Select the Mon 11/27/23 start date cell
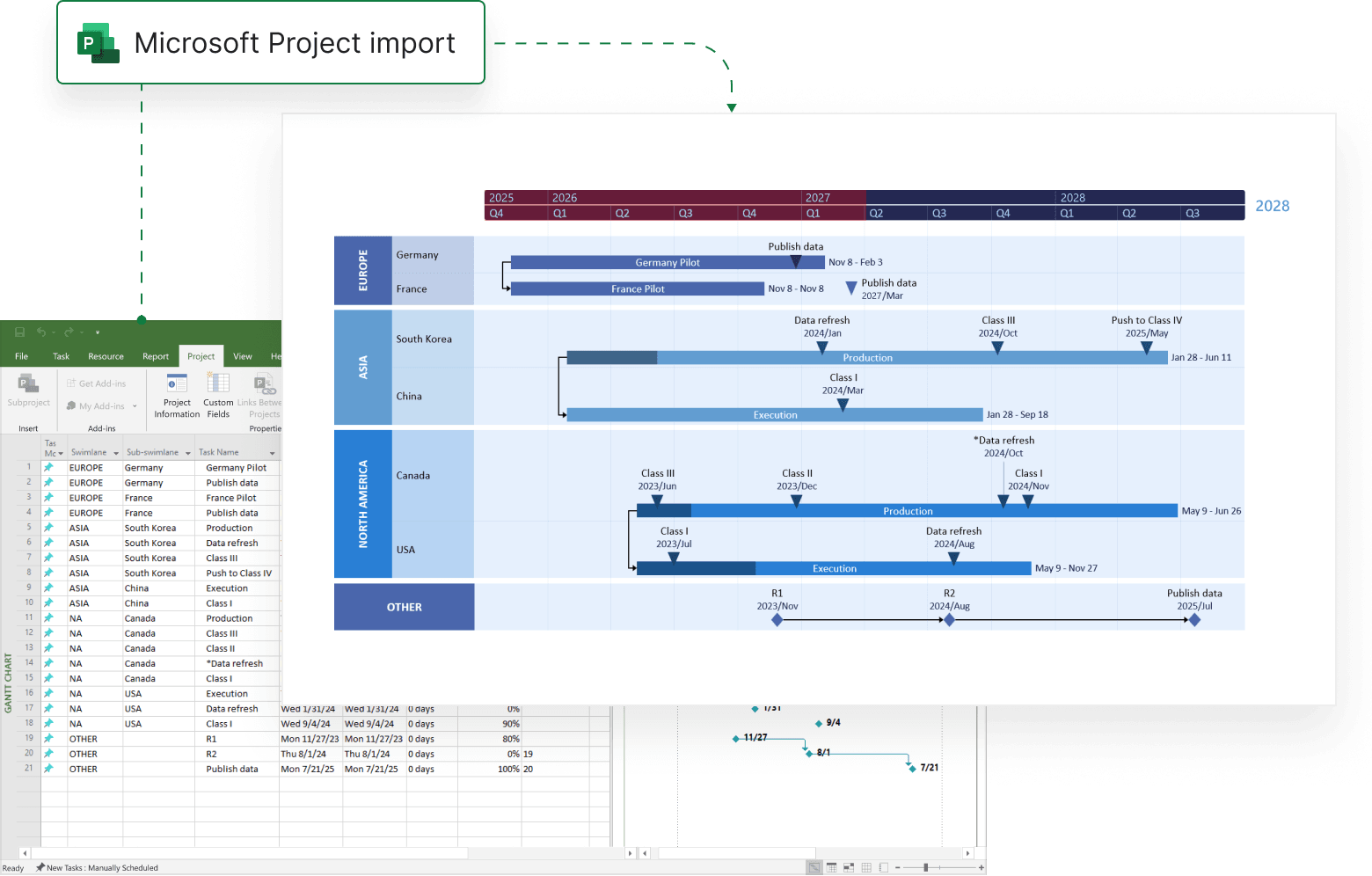 [310, 739]
